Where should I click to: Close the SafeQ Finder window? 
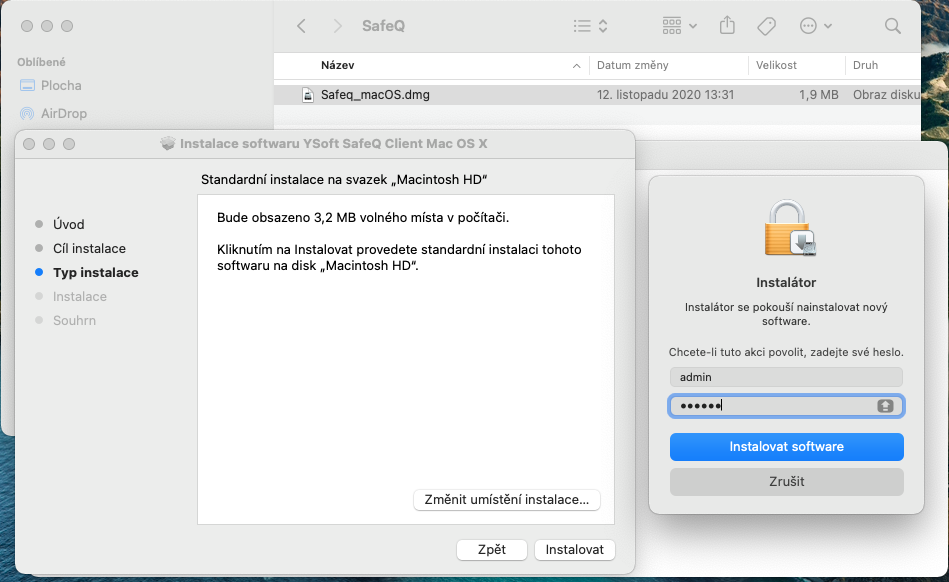[27, 26]
